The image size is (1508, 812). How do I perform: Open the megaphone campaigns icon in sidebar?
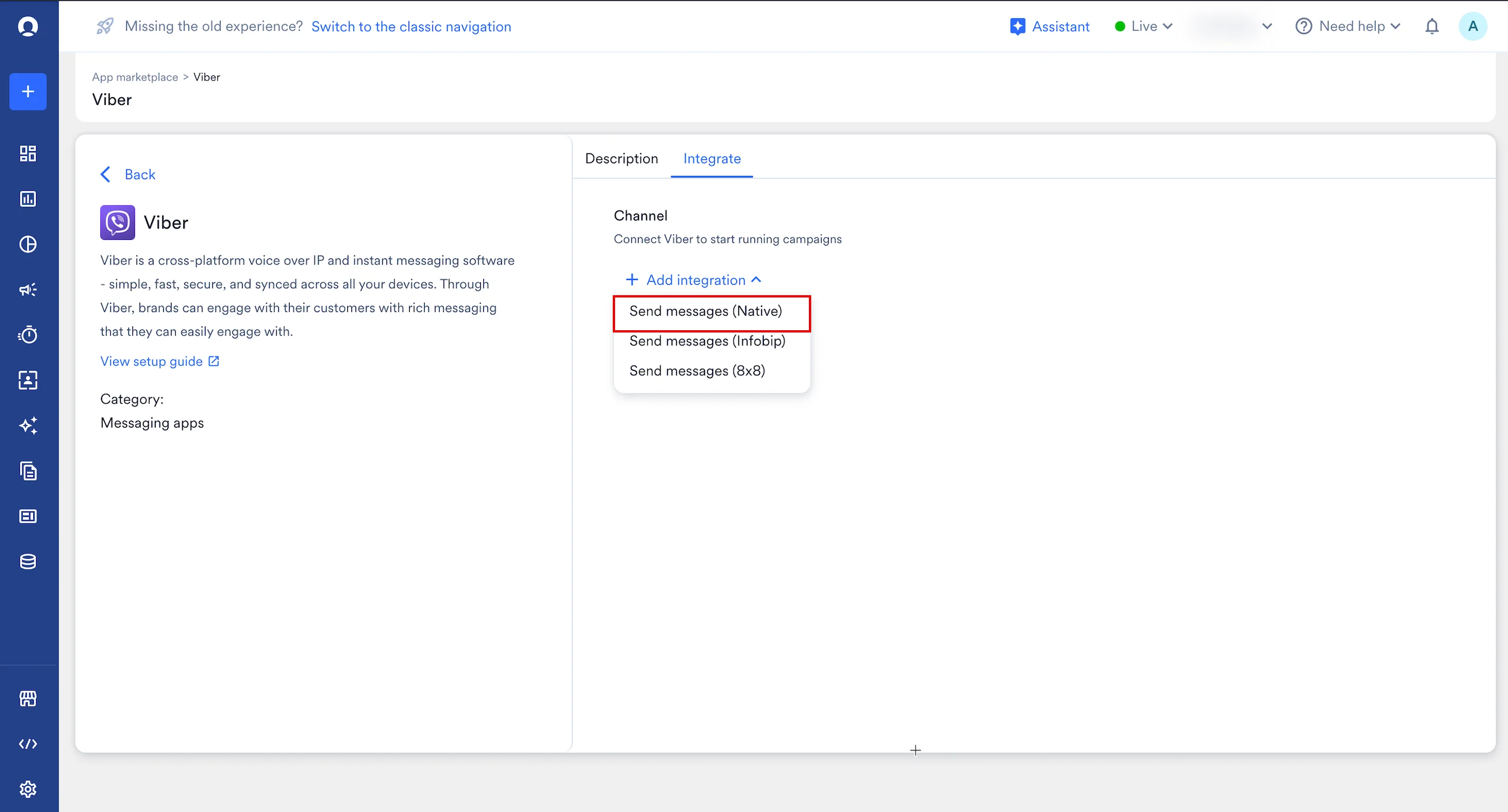pyautogui.click(x=28, y=289)
